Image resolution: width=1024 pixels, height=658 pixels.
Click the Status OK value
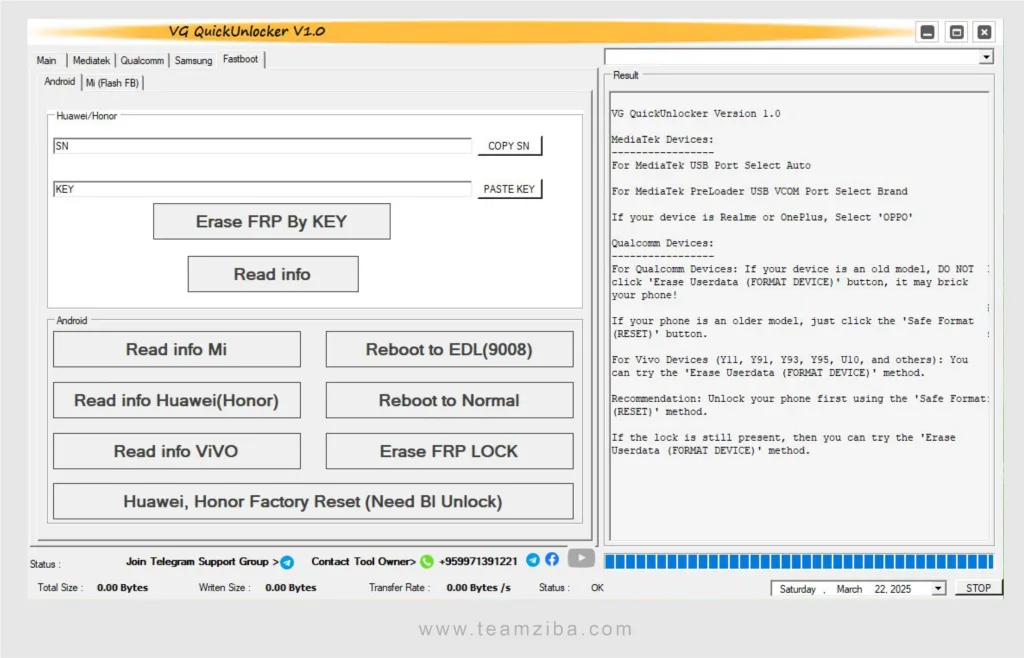[x=598, y=588]
